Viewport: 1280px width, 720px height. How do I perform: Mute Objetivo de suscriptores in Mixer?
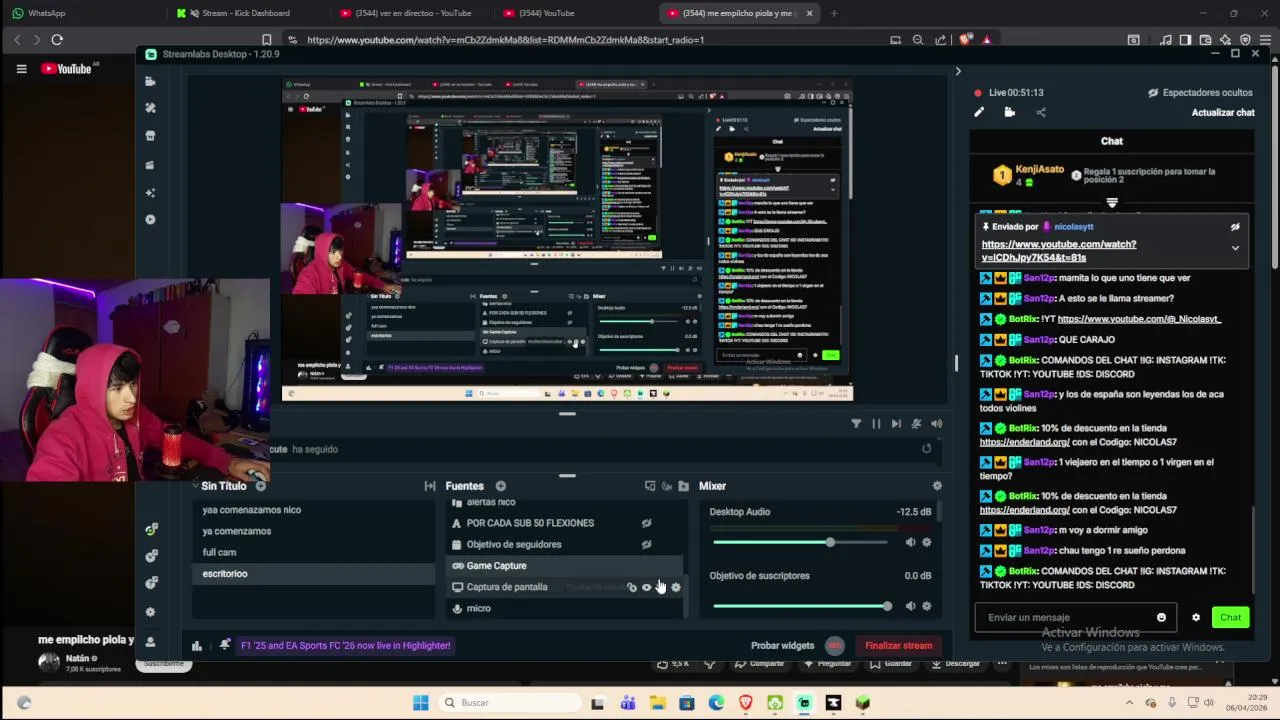(x=910, y=606)
